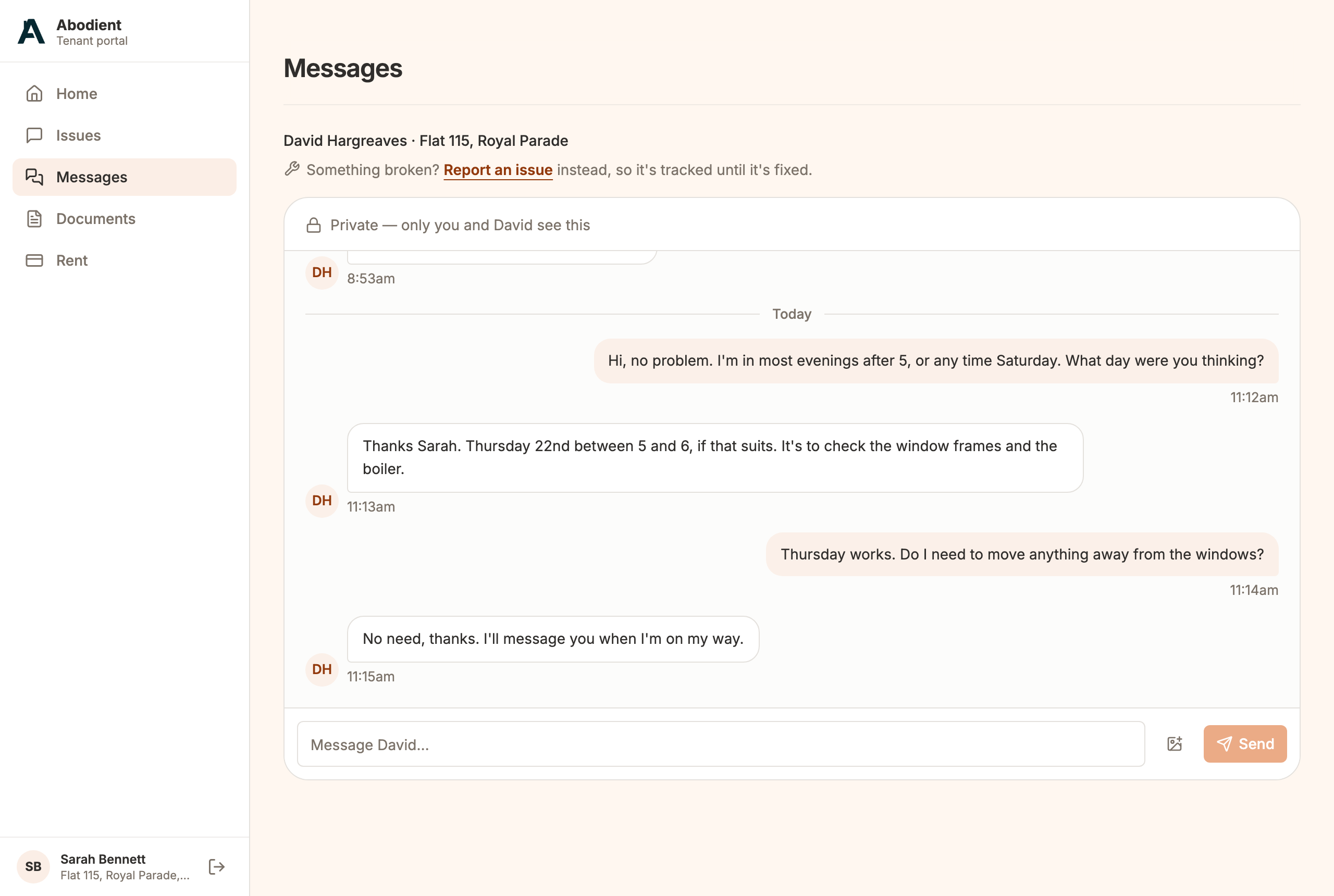Click 'Private — only you and David see this'
Screen dimensions: 1334x896
460,225
